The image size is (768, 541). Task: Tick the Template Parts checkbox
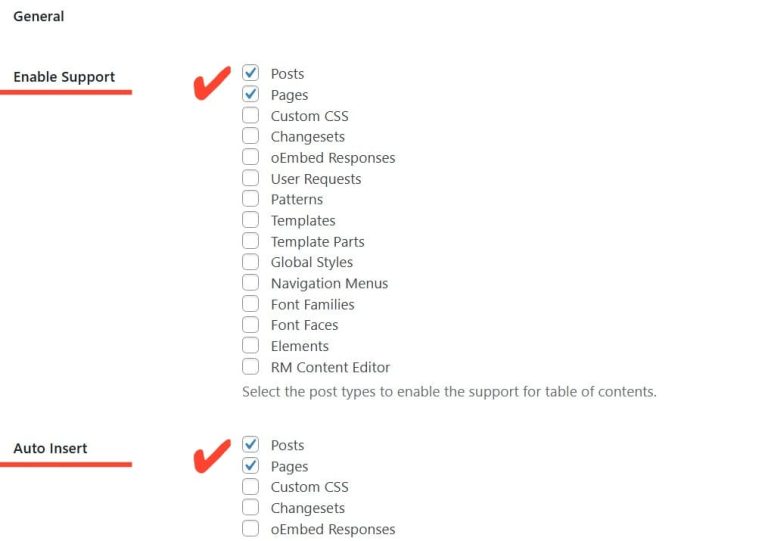(250, 241)
